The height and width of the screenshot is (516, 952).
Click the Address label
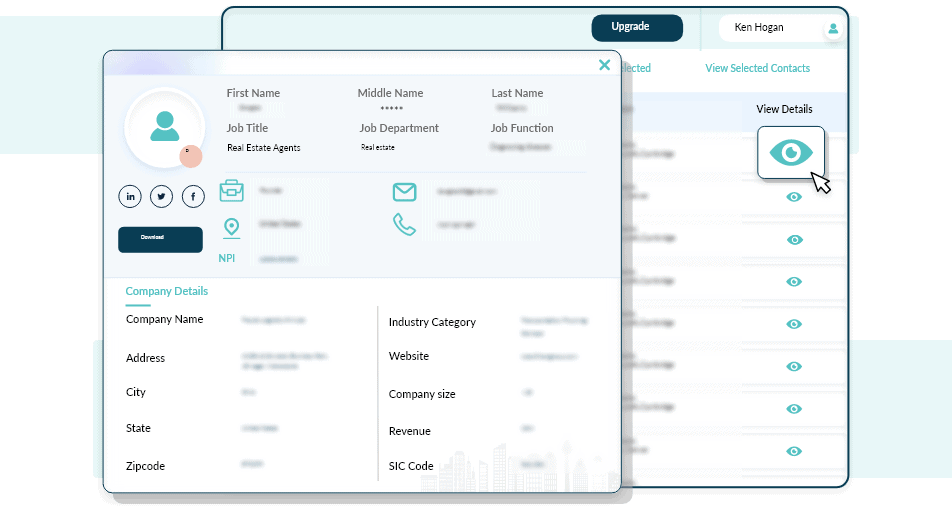(145, 358)
